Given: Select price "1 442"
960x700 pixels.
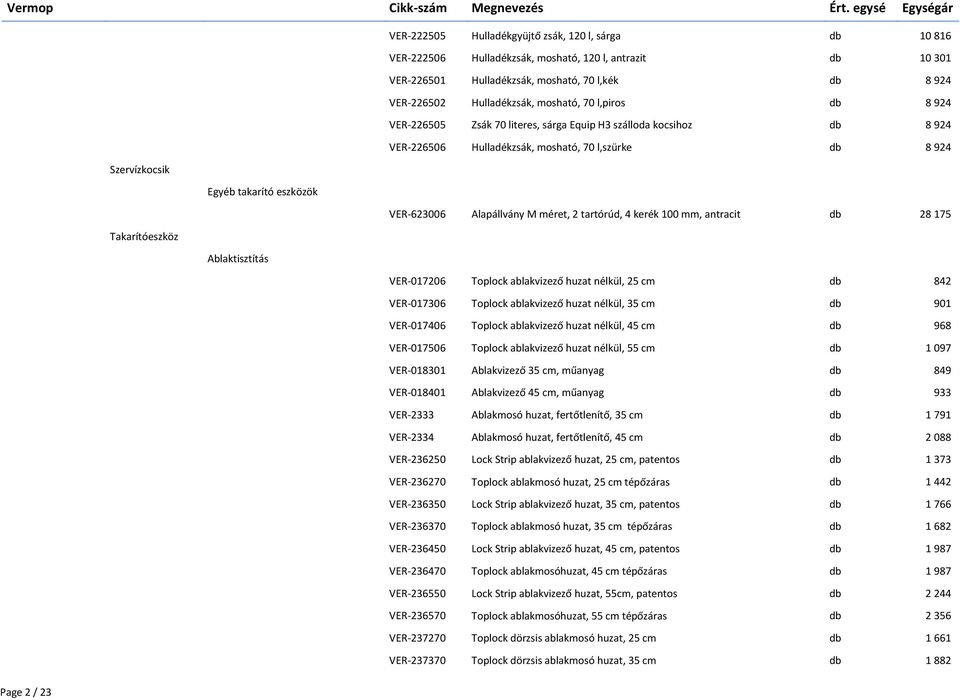Looking at the screenshot, I should (x=938, y=482).
